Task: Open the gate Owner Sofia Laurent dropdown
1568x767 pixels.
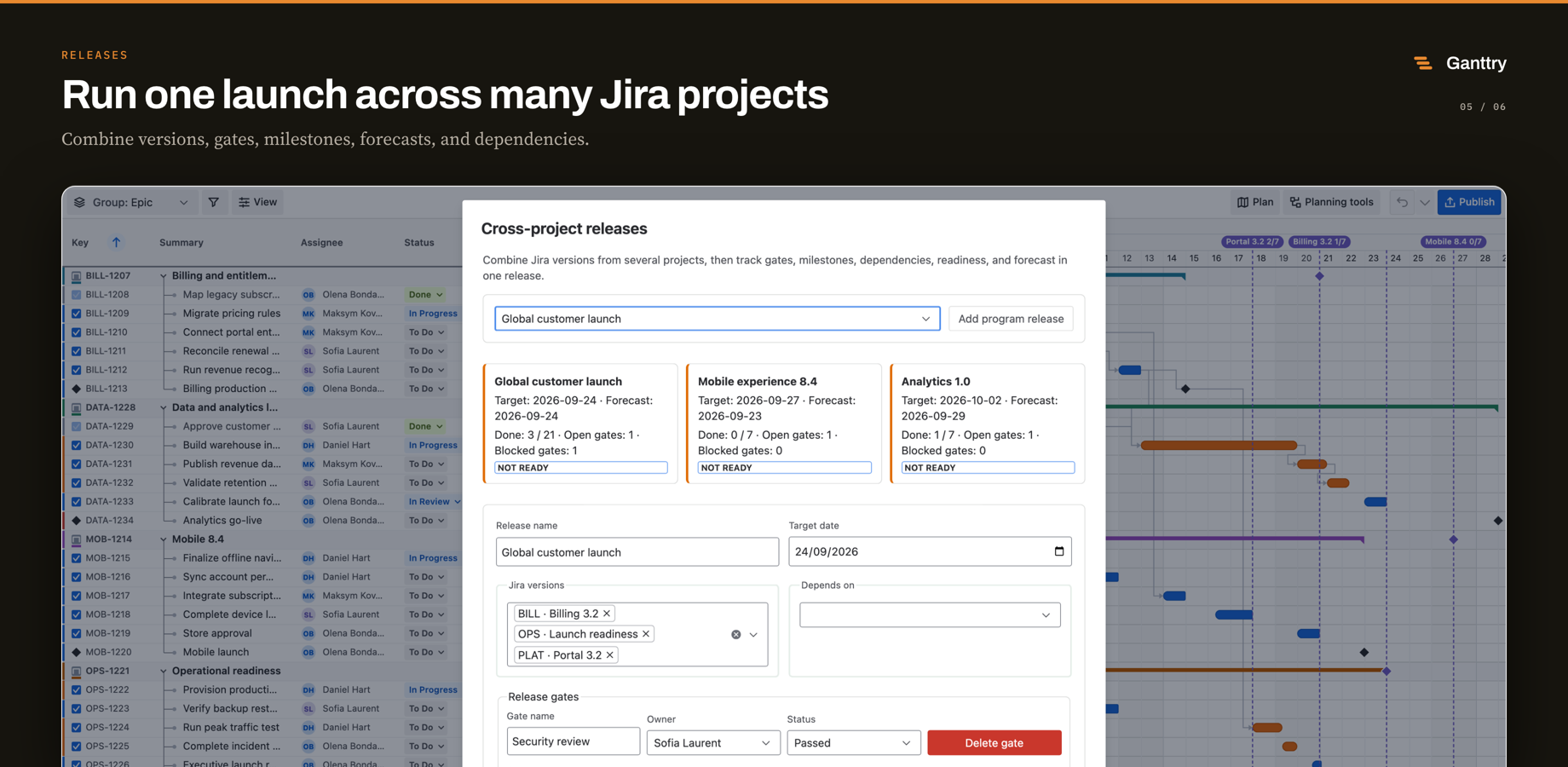Action: pos(712,742)
